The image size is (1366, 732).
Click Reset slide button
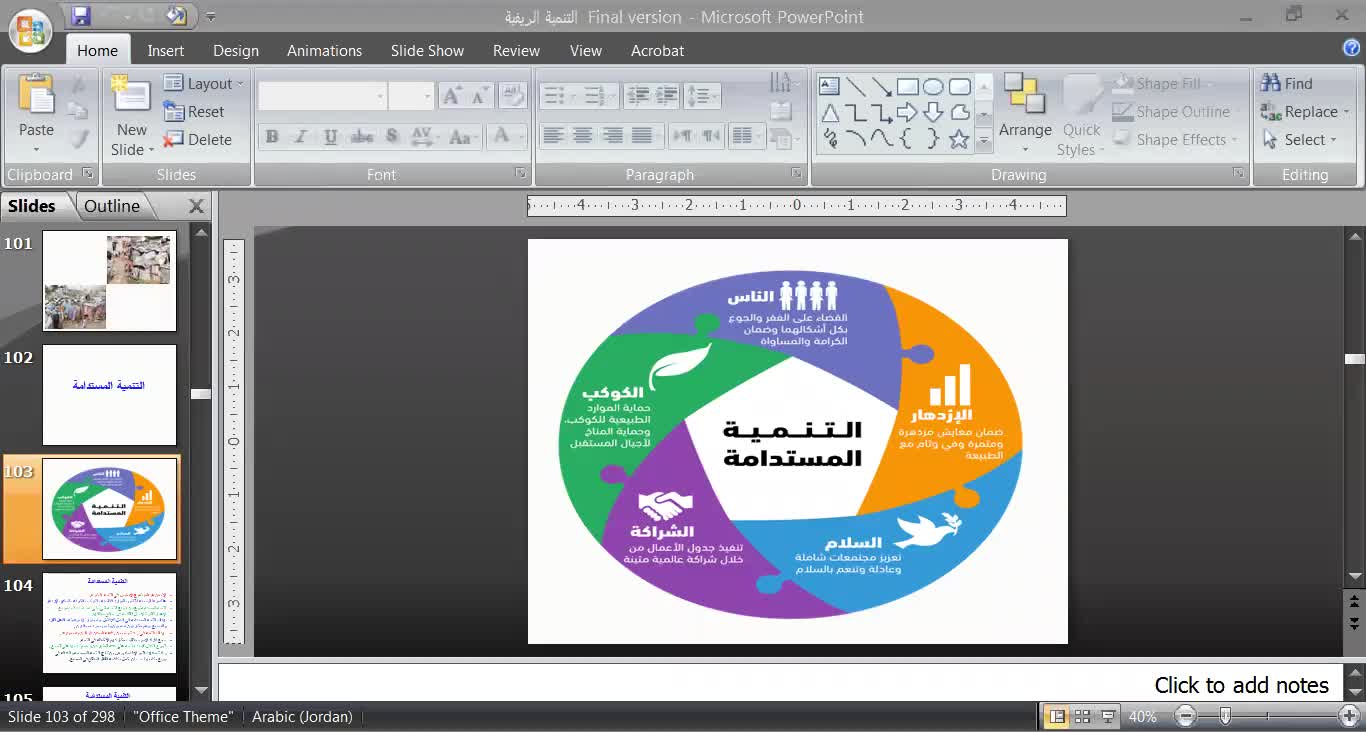point(195,112)
